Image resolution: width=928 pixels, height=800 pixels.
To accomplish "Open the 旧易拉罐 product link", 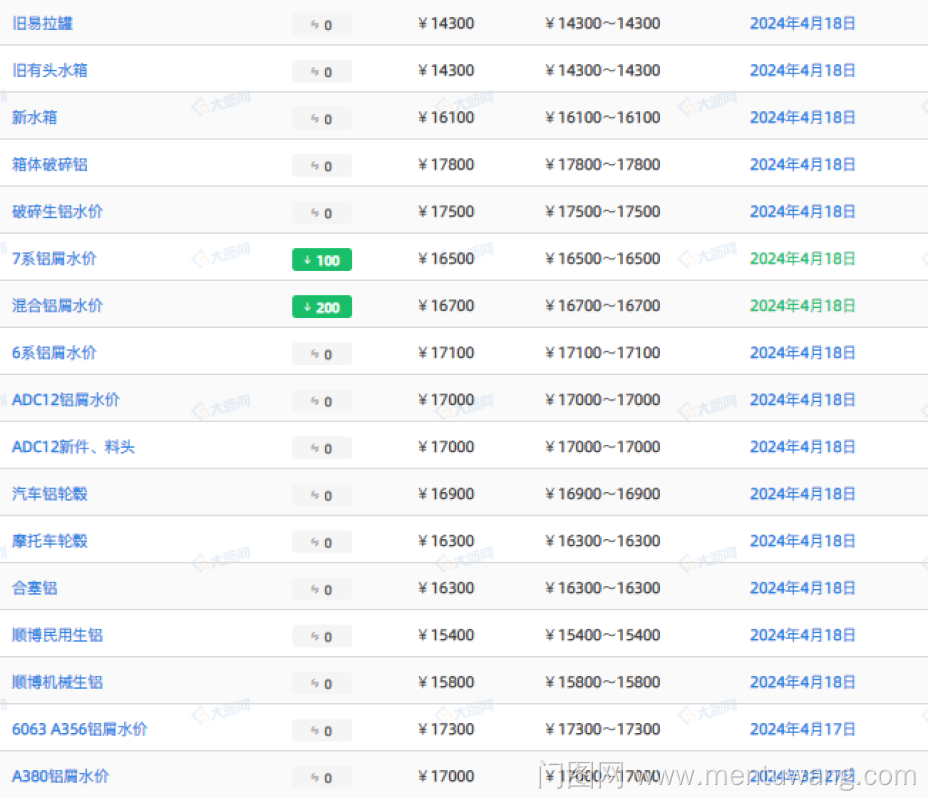I will [x=42, y=23].
